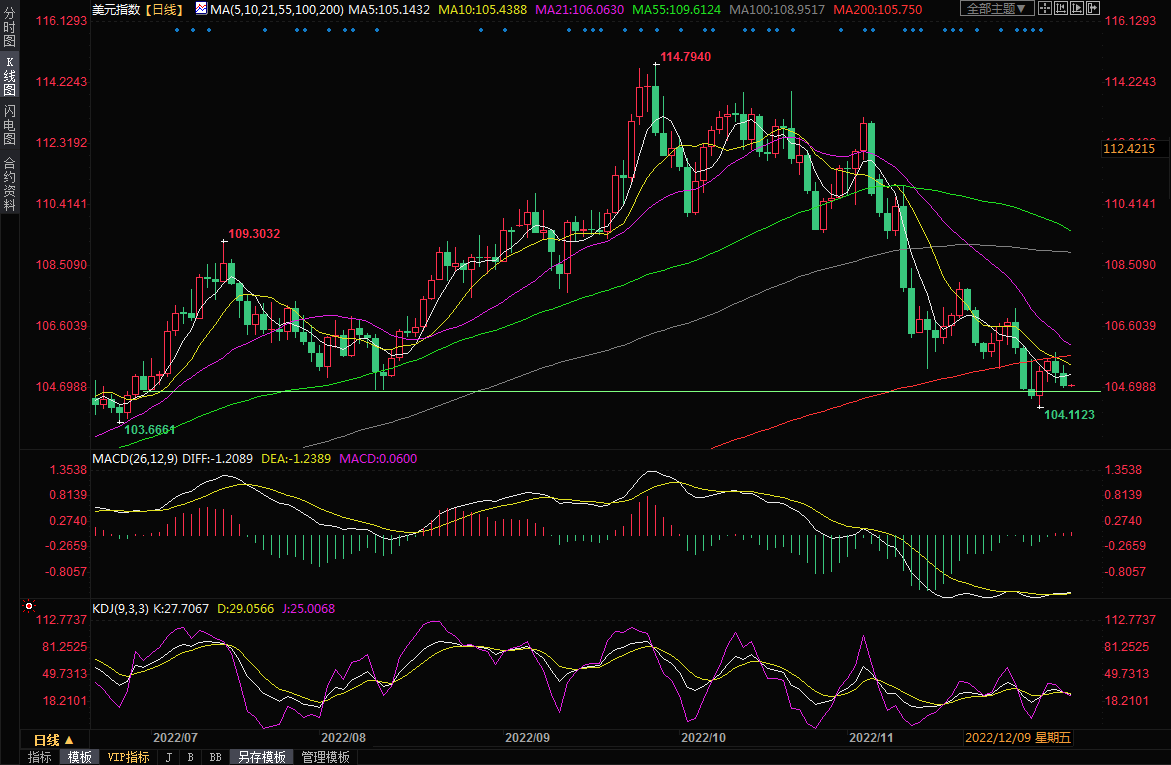Open the 闪电图 side tab
Screen dimensions: 1171x765
pyautogui.click(x=9, y=125)
